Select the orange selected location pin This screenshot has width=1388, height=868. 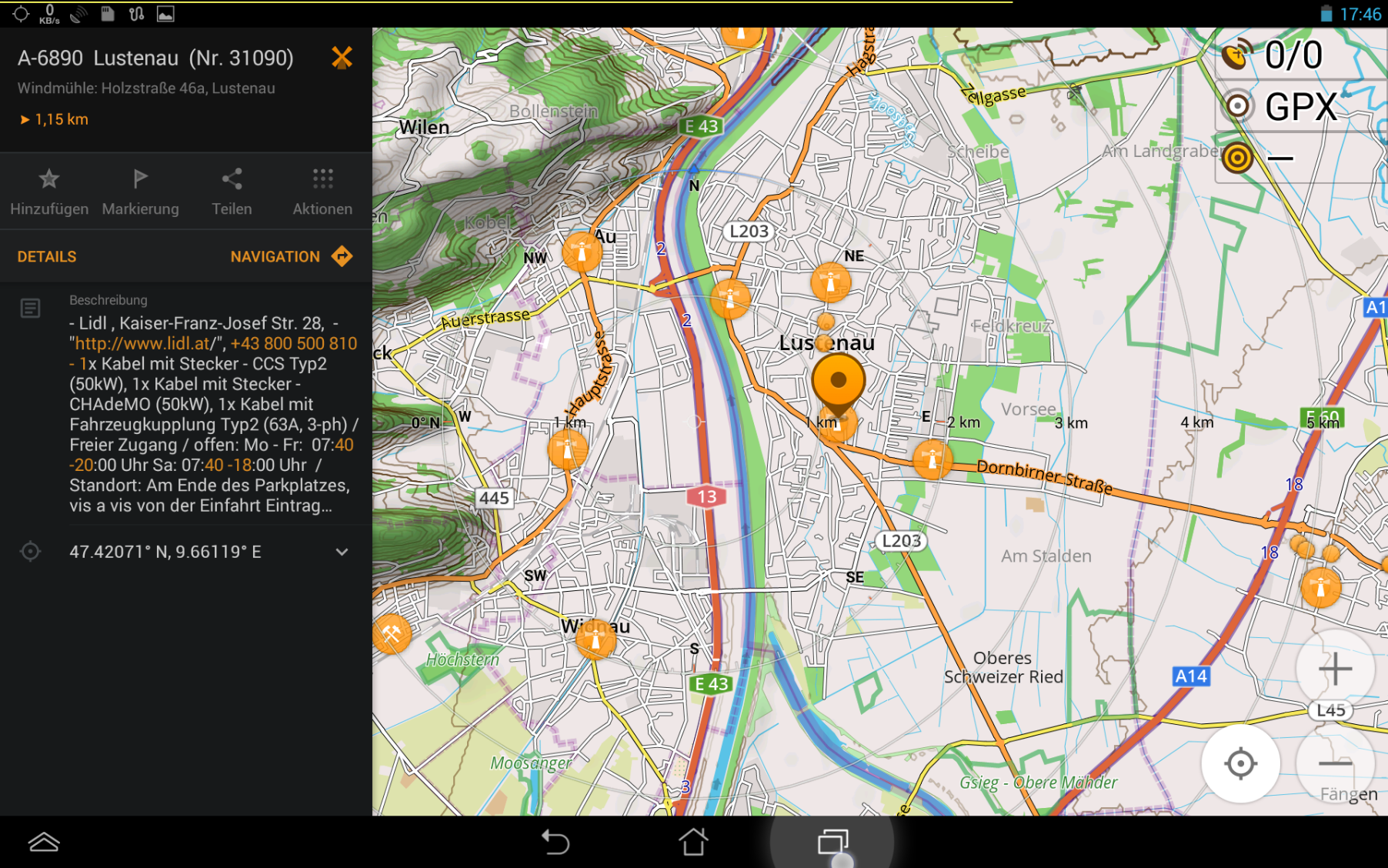[838, 382]
